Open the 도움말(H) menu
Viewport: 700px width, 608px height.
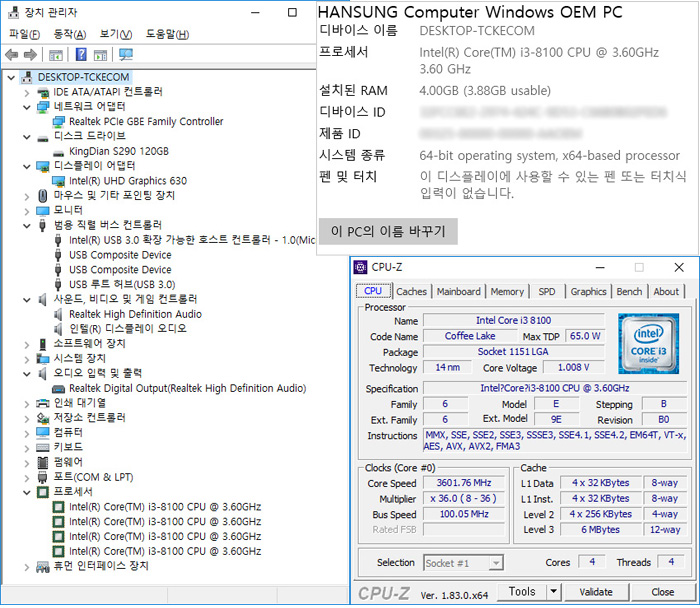click(167, 34)
